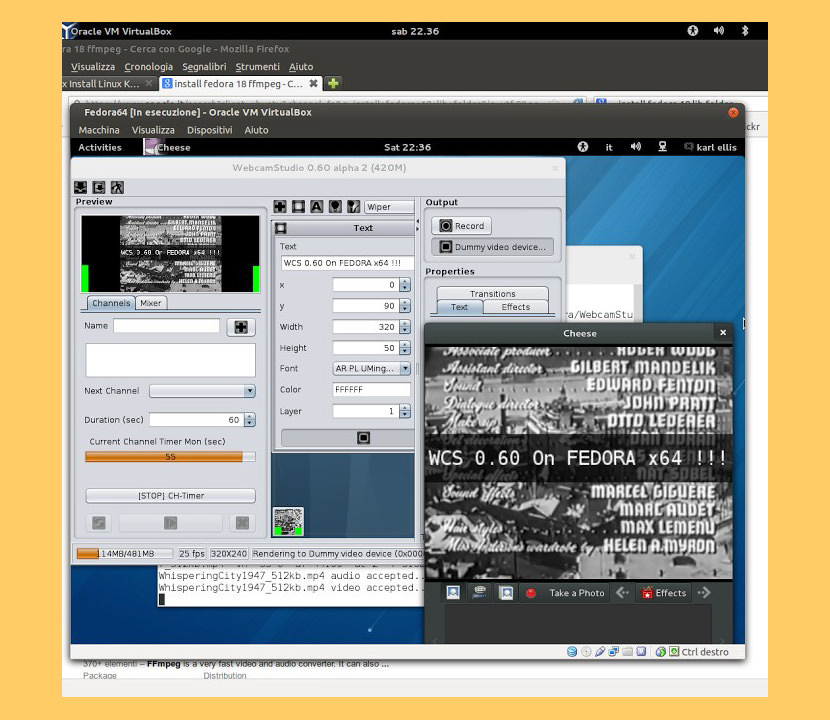Open the Dispositivi menu in VirtualBox

pyautogui.click(x=209, y=130)
